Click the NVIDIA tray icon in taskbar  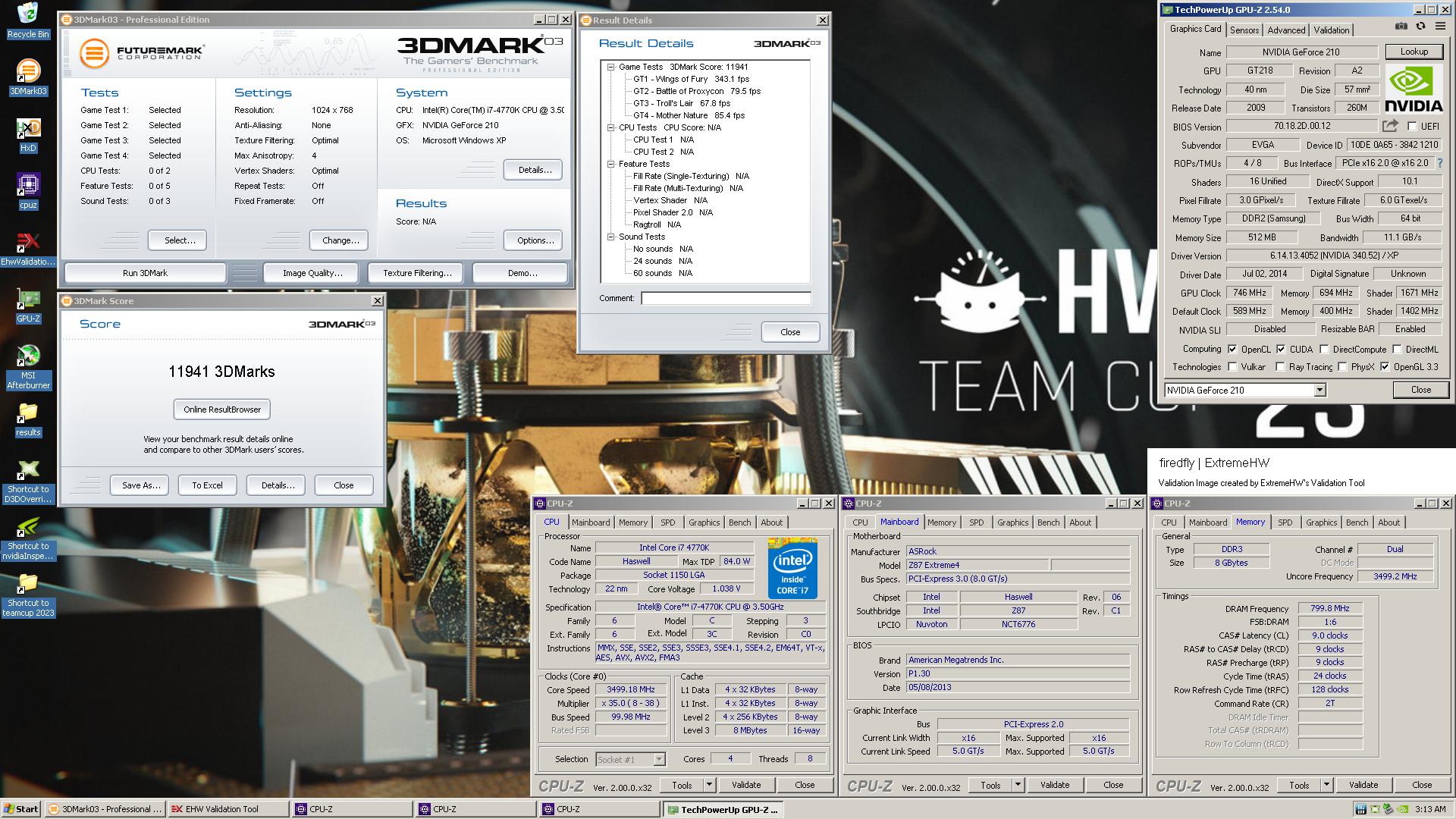pos(1403,809)
